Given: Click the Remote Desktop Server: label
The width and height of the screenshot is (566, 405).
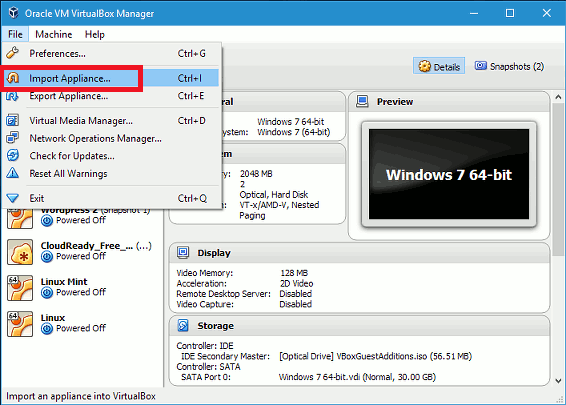Looking at the screenshot, I should click(223, 294).
